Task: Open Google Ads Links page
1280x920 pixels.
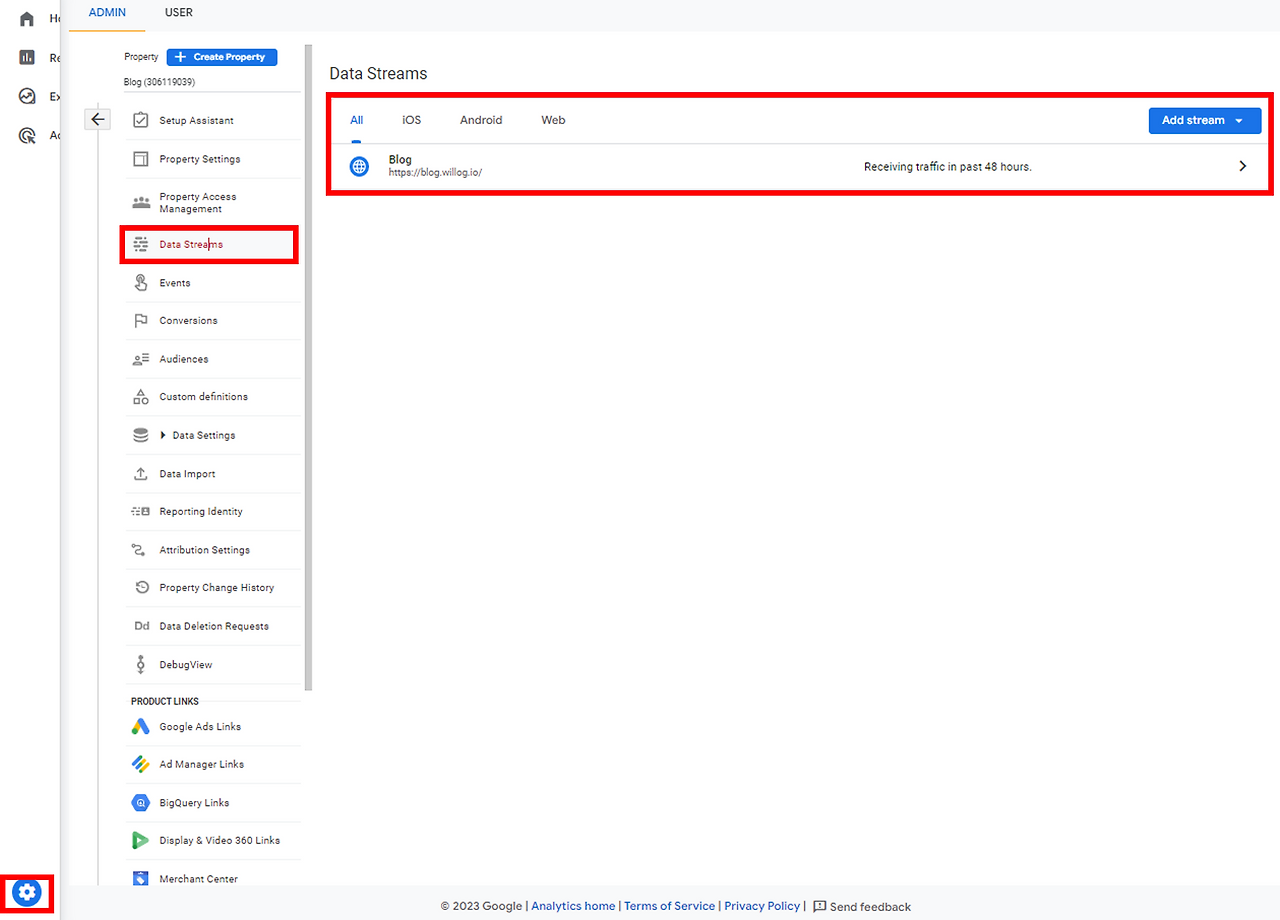Action: point(213,727)
